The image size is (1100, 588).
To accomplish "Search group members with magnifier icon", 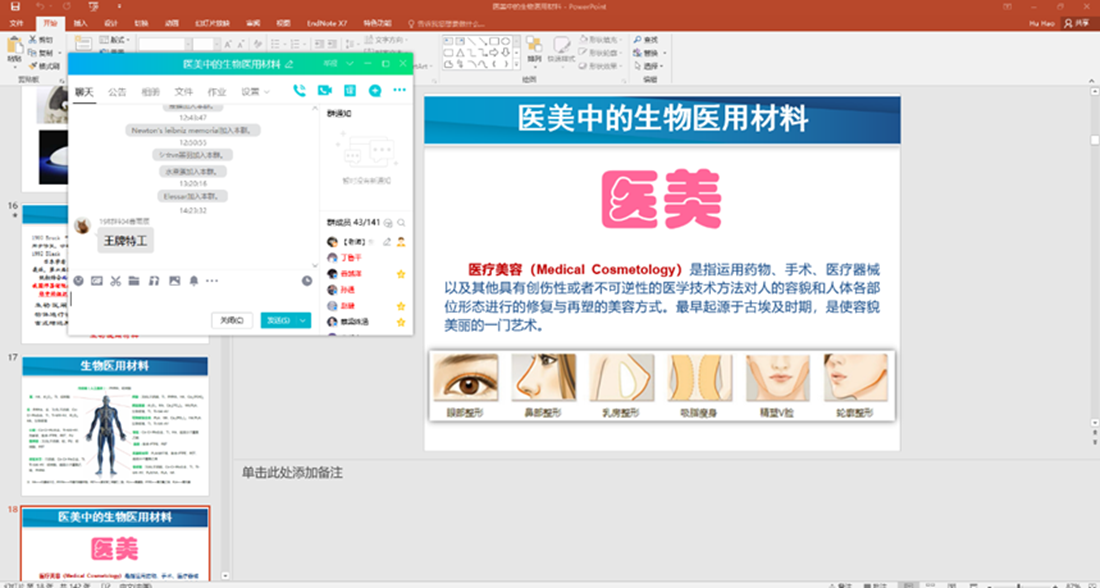I will [x=401, y=222].
